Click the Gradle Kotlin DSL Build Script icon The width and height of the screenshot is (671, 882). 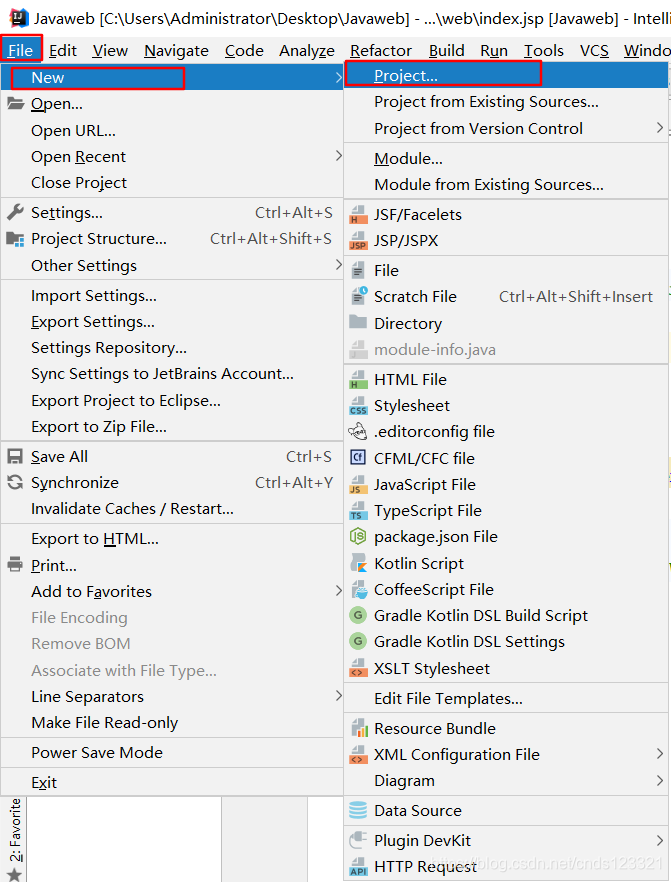(358, 615)
